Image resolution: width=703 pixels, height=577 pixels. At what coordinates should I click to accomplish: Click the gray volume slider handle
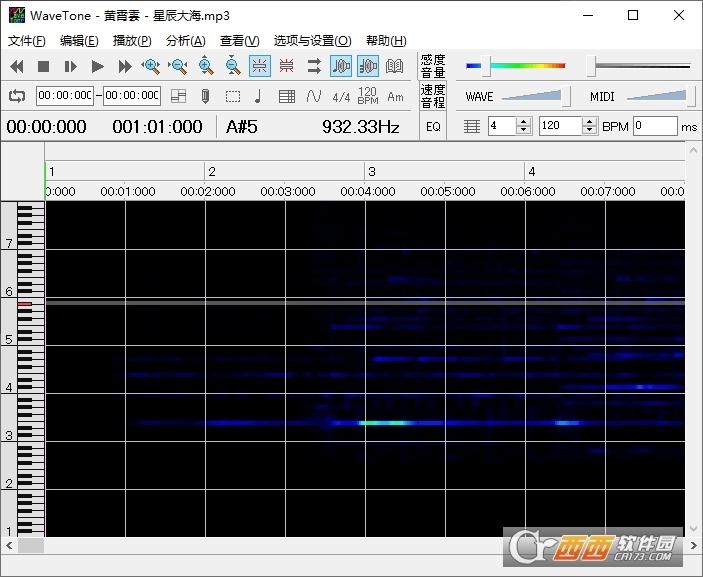click(x=592, y=66)
